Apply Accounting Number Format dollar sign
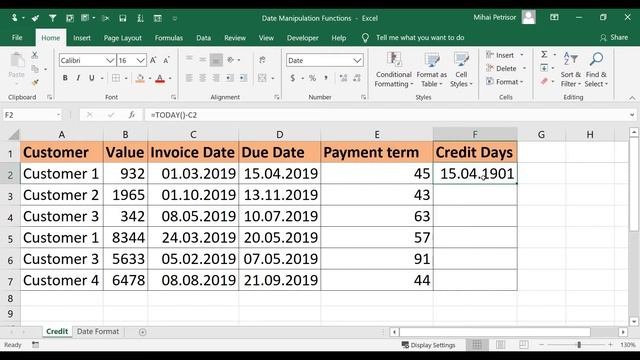640x360 pixels. [293, 78]
